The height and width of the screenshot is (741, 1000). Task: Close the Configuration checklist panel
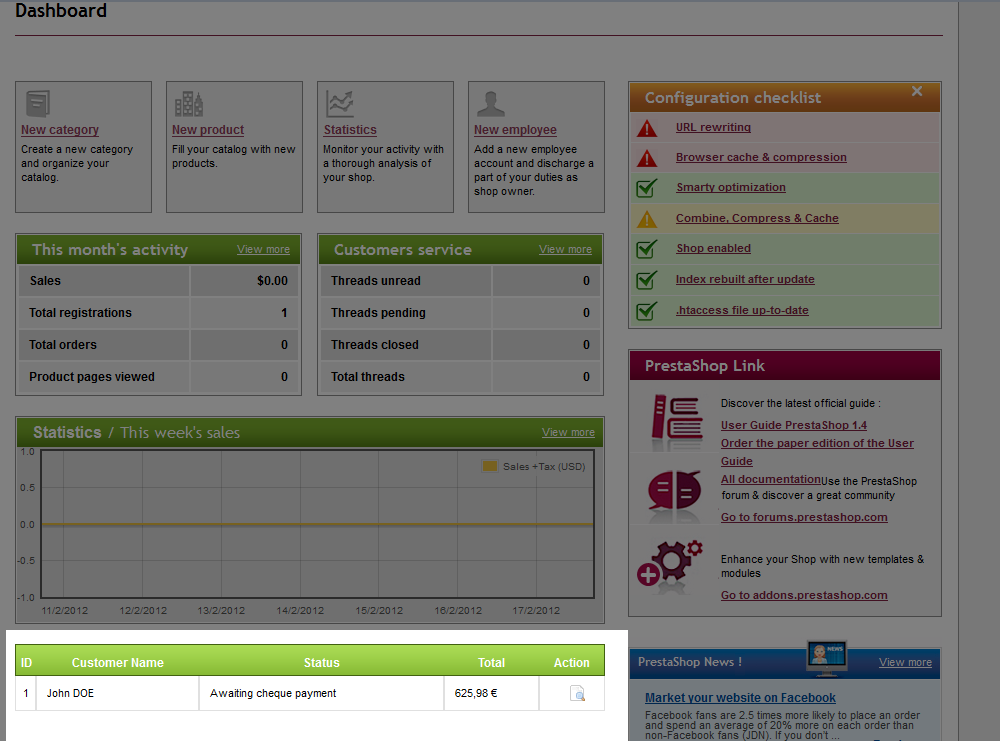point(917,91)
